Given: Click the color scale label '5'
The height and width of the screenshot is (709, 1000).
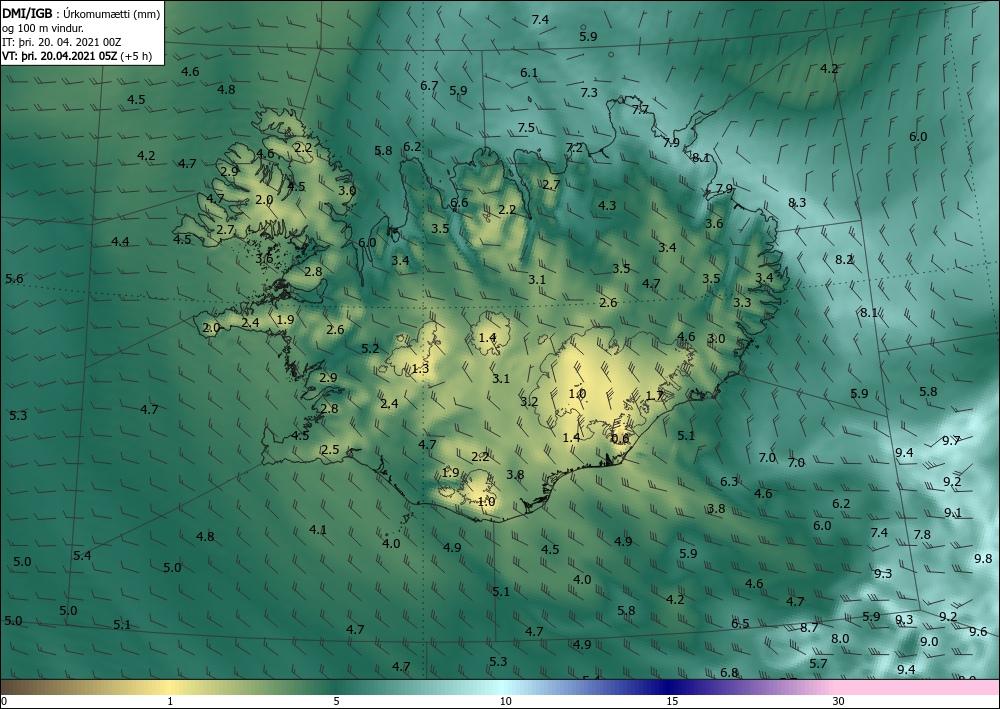Looking at the screenshot, I should (x=336, y=701).
